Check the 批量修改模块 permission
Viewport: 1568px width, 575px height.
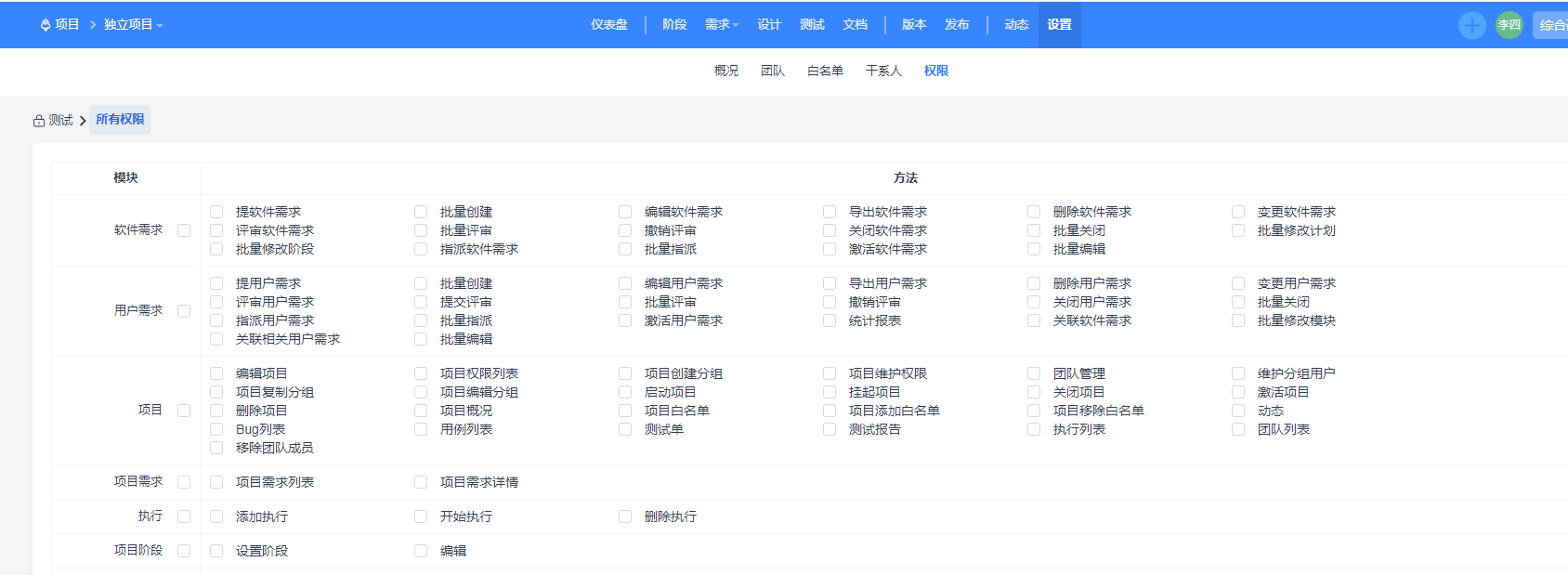[1238, 320]
